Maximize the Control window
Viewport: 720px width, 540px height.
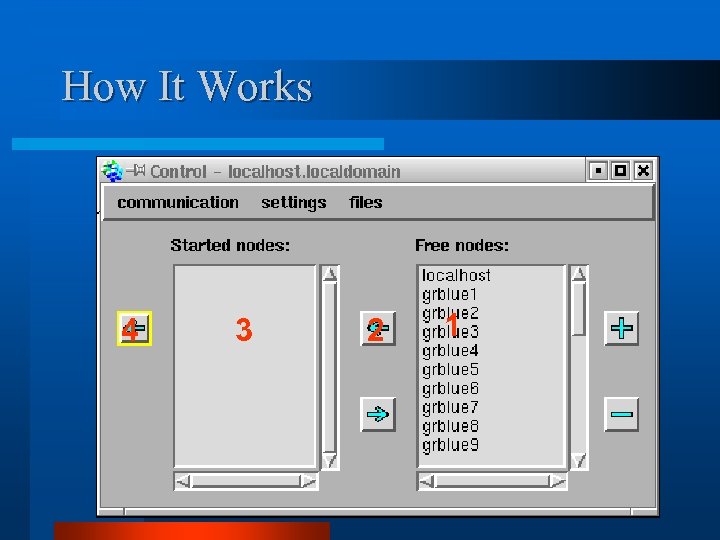pos(620,171)
